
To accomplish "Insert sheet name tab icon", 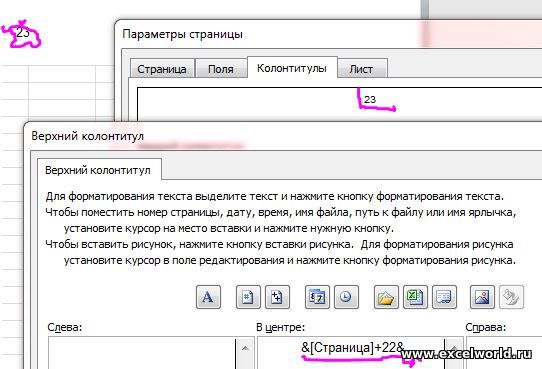I will click(x=445, y=297).
